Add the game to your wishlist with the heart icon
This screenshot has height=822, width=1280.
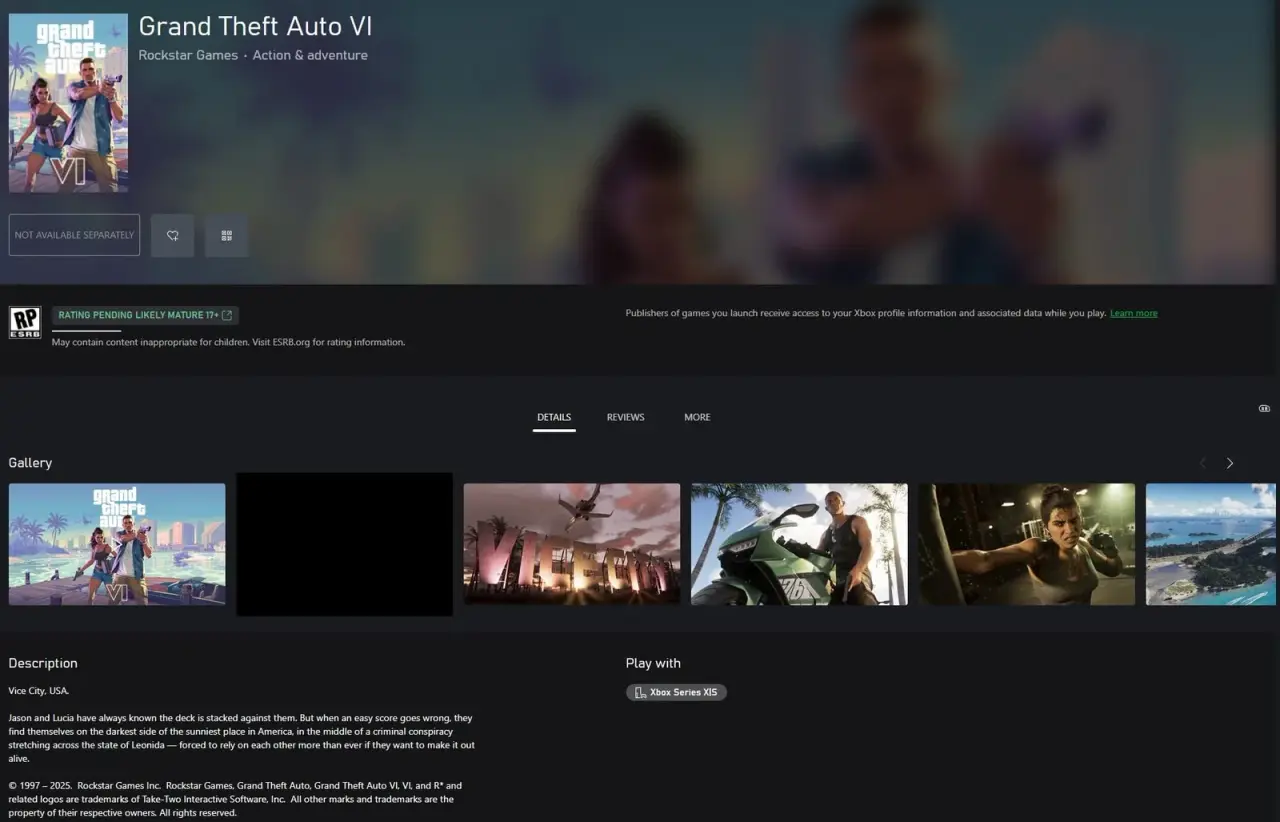172,235
